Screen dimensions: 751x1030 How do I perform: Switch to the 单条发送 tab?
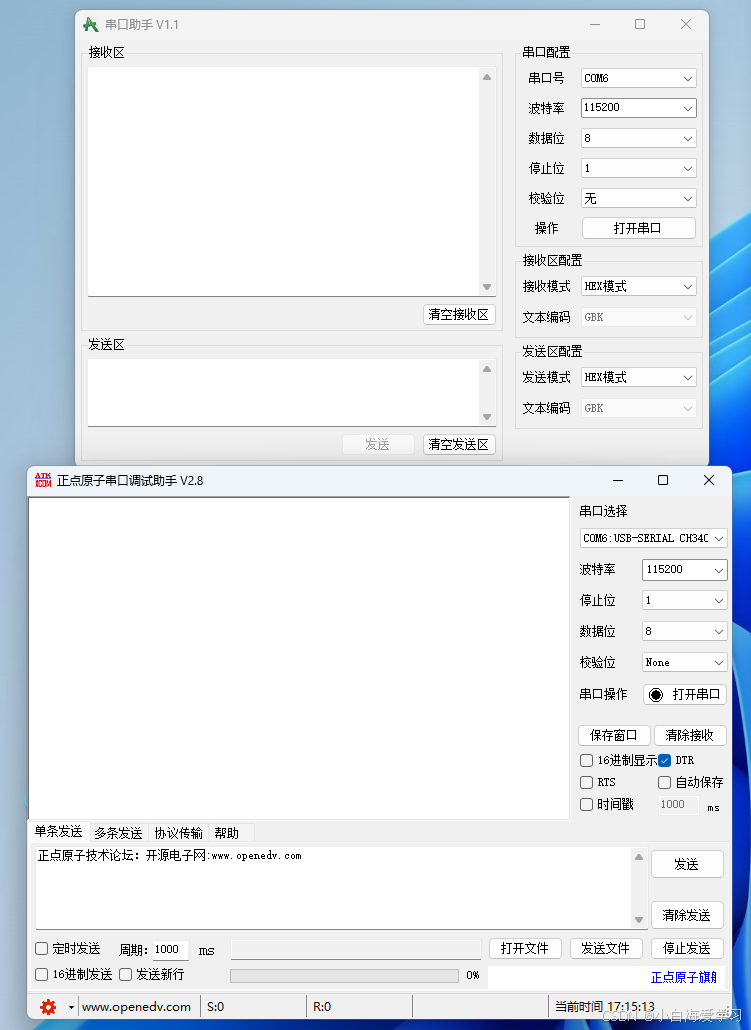click(58, 832)
